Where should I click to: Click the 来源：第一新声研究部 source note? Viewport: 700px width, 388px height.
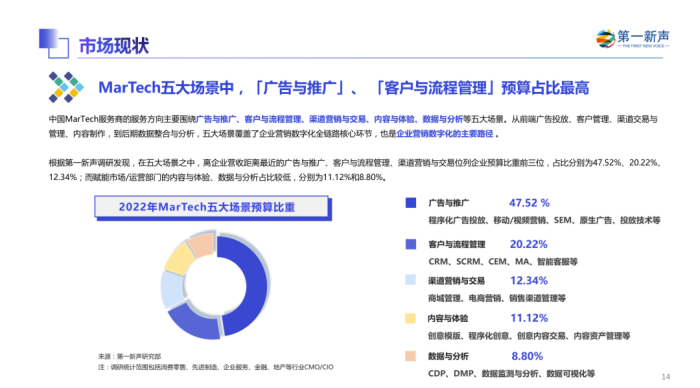pyautogui.click(x=129, y=356)
